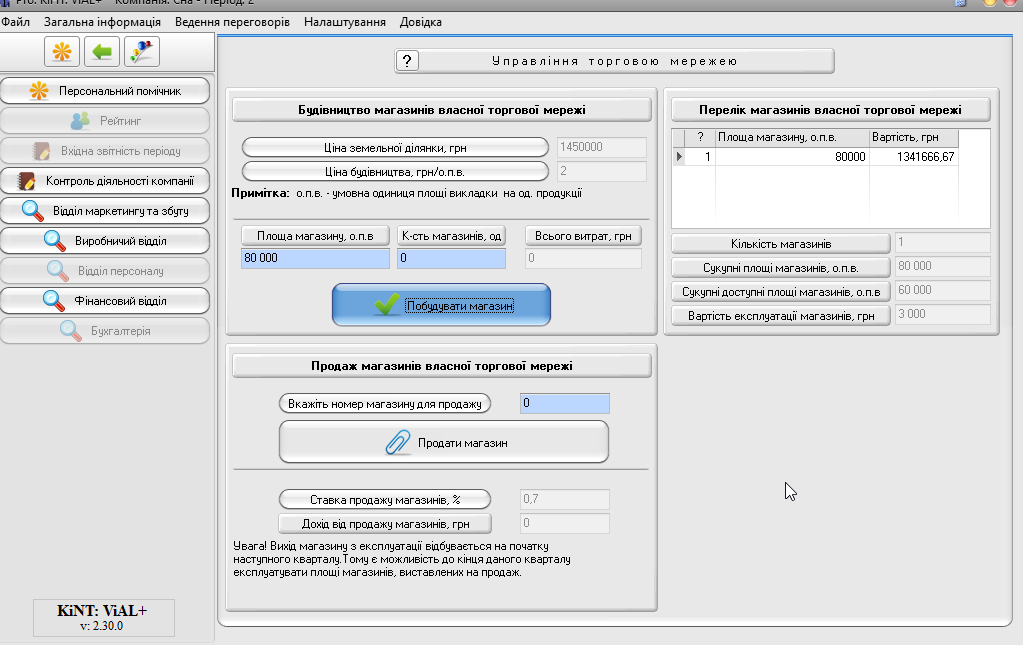Viewport: 1023px width, 645px height.
Task: Click KiNT: ViAL+ version label
Action: 104,617
